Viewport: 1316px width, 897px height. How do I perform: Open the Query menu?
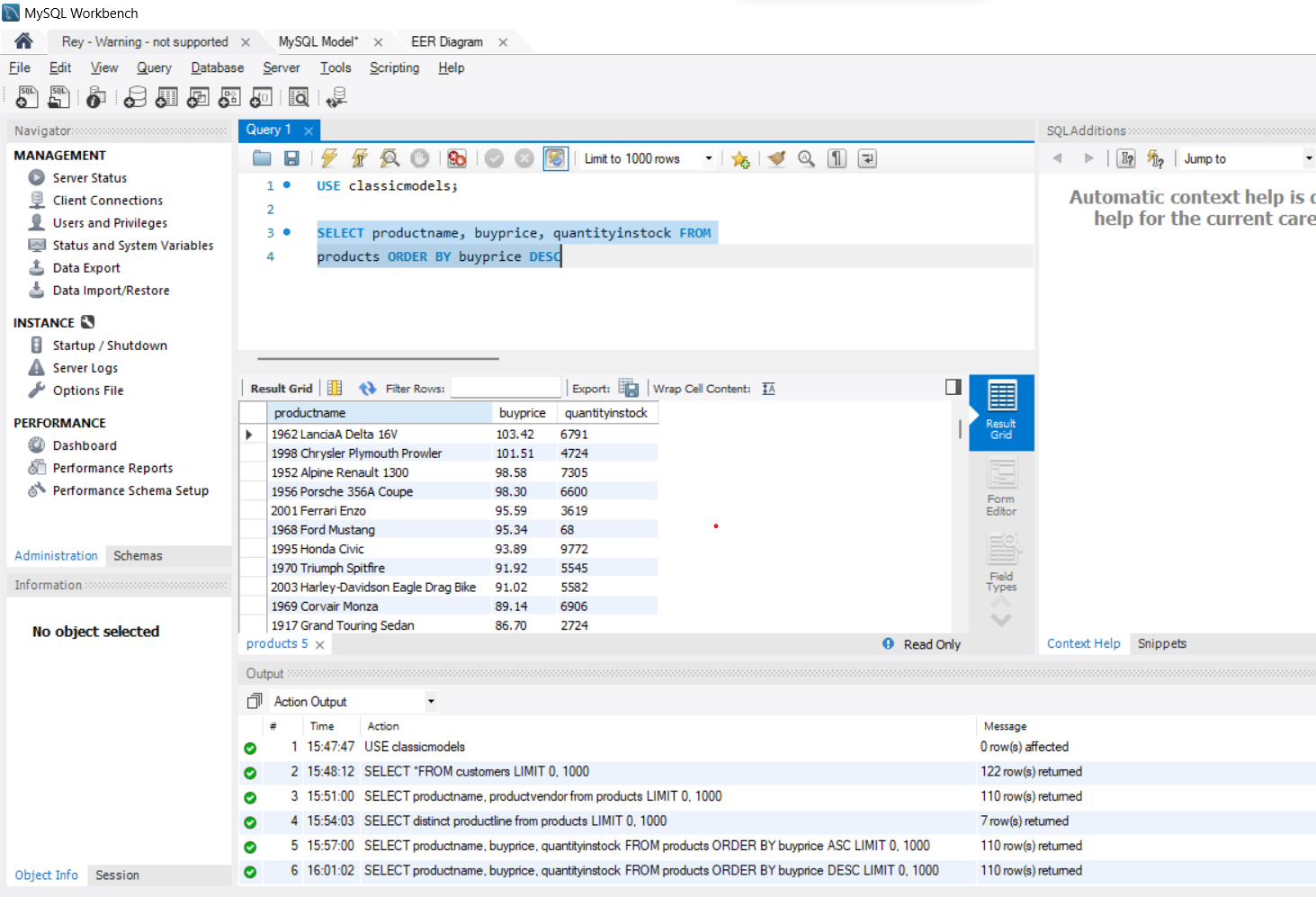154,67
